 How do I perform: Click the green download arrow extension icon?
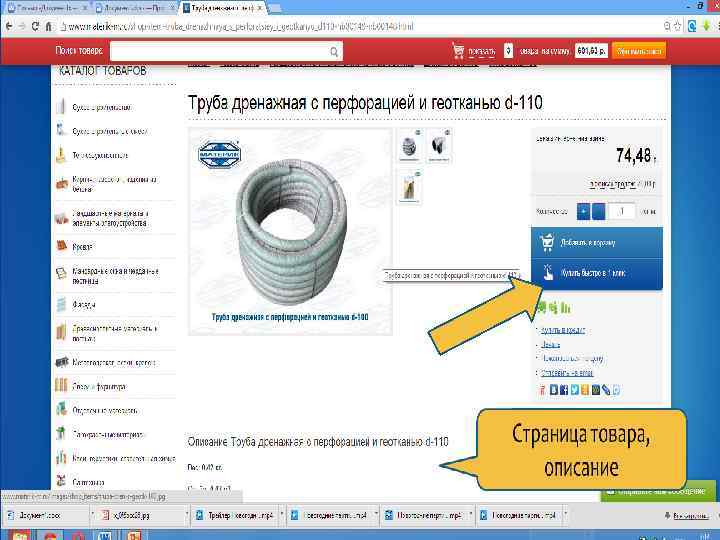pyautogui.click(x=706, y=26)
